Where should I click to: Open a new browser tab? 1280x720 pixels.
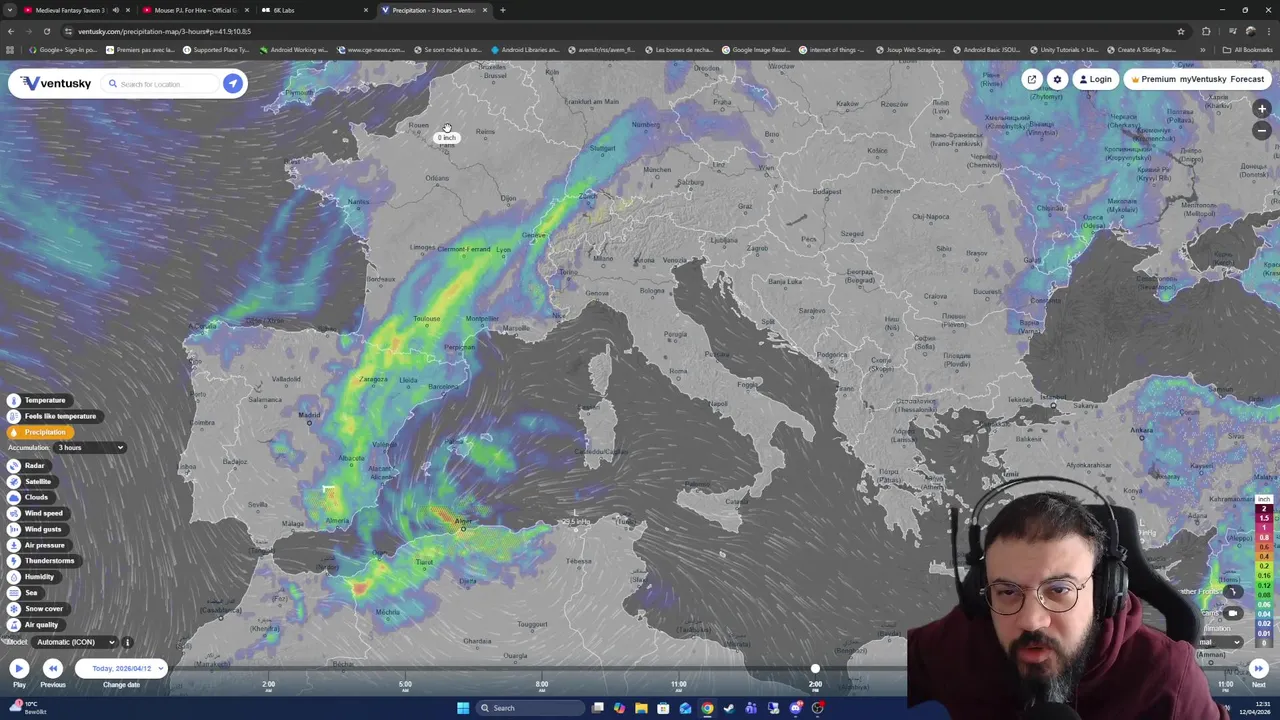point(502,10)
